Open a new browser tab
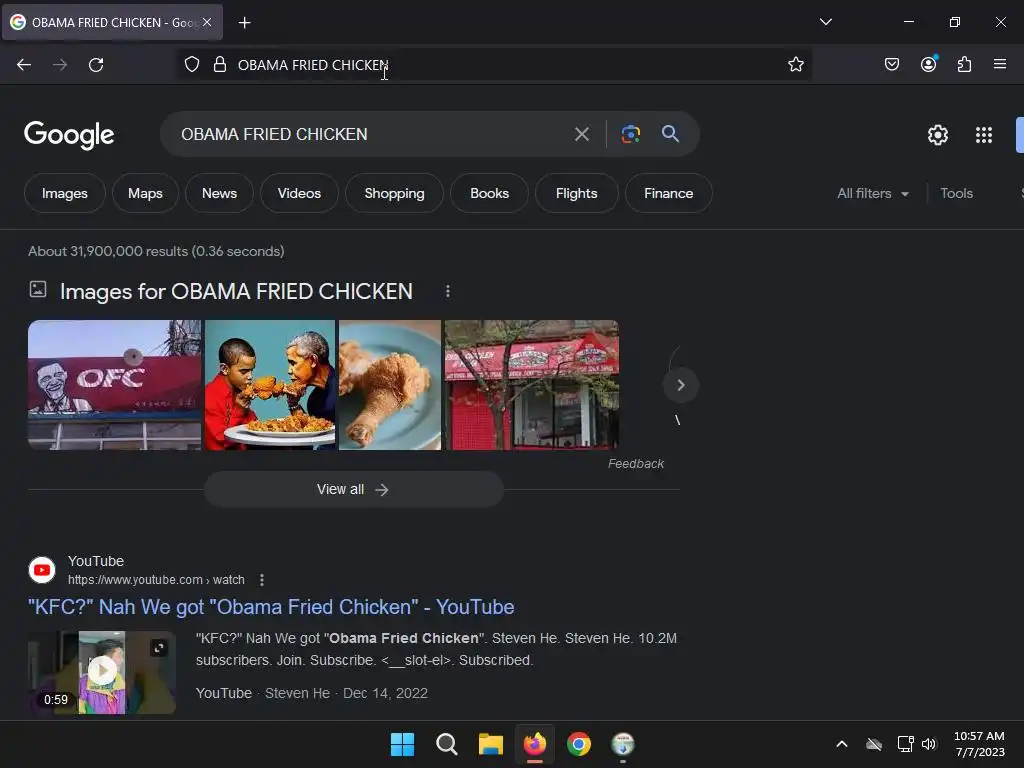Screen dimensions: 1024x768 coord(244,23)
